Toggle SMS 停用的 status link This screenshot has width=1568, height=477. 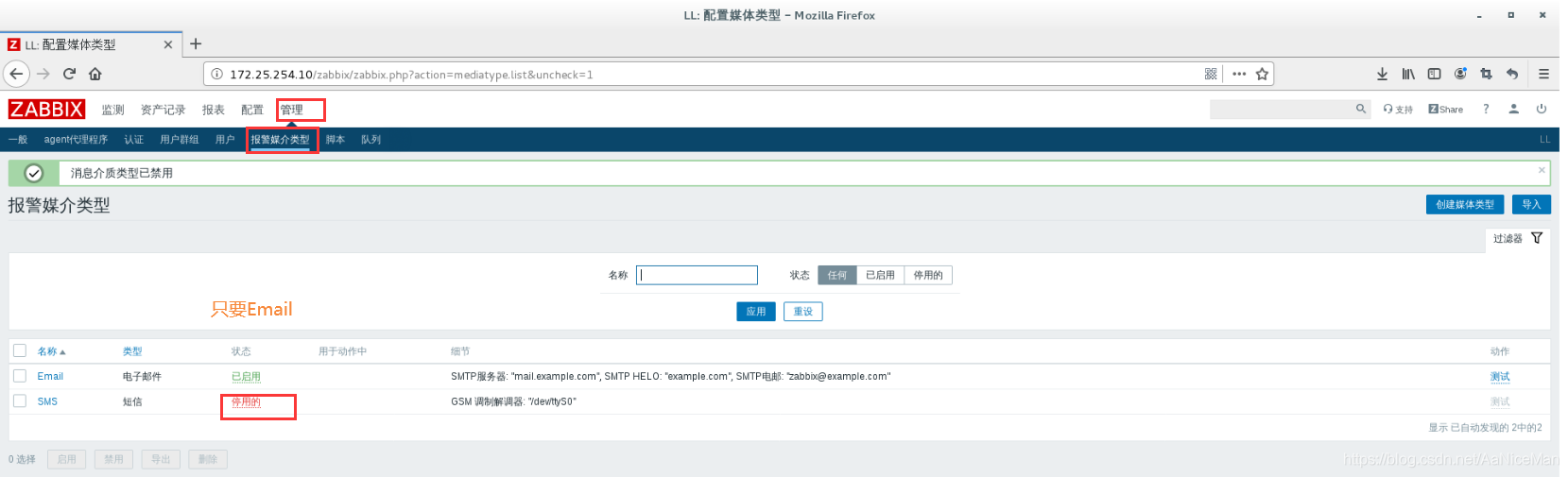point(246,402)
